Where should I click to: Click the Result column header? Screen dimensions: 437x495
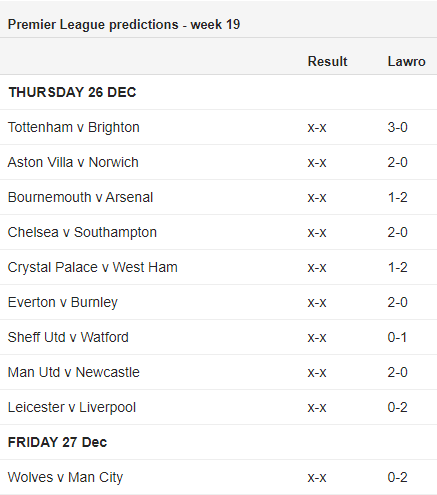pos(327,61)
